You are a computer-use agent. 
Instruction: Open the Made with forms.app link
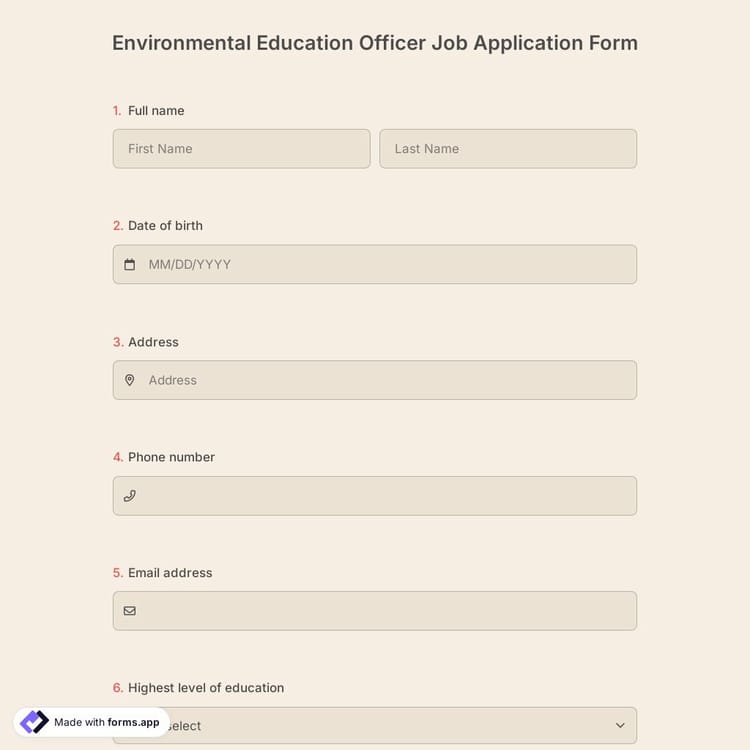point(106,722)
